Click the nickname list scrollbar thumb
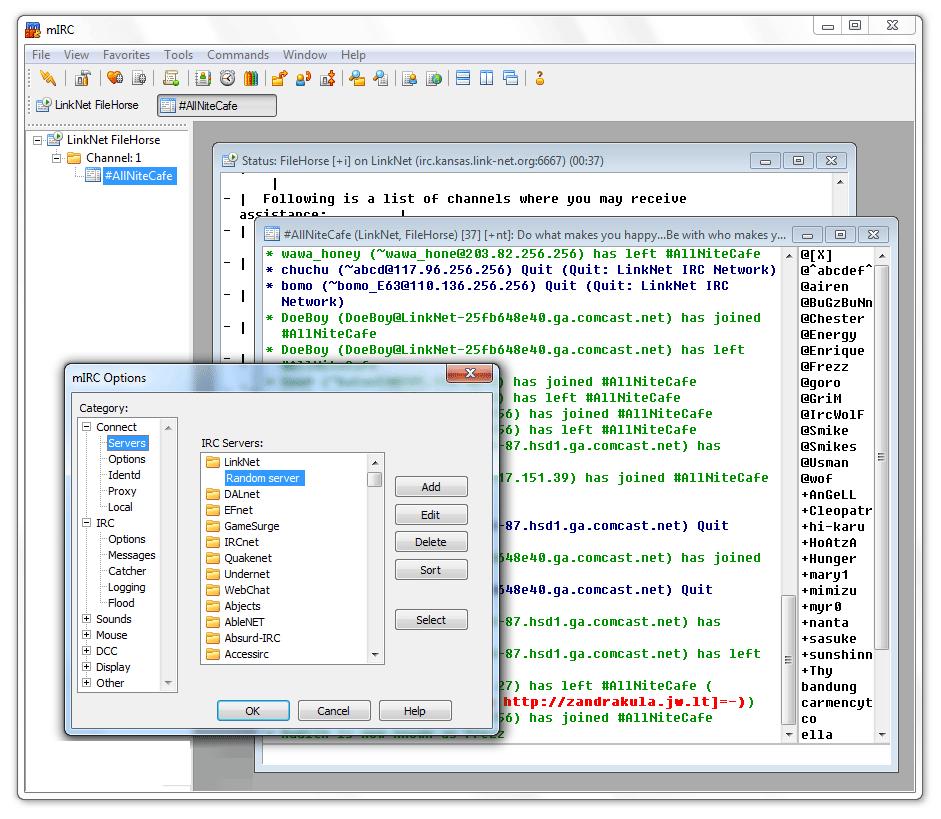The width and height of the screenshot is (941, 819). [x=881, y=457]
